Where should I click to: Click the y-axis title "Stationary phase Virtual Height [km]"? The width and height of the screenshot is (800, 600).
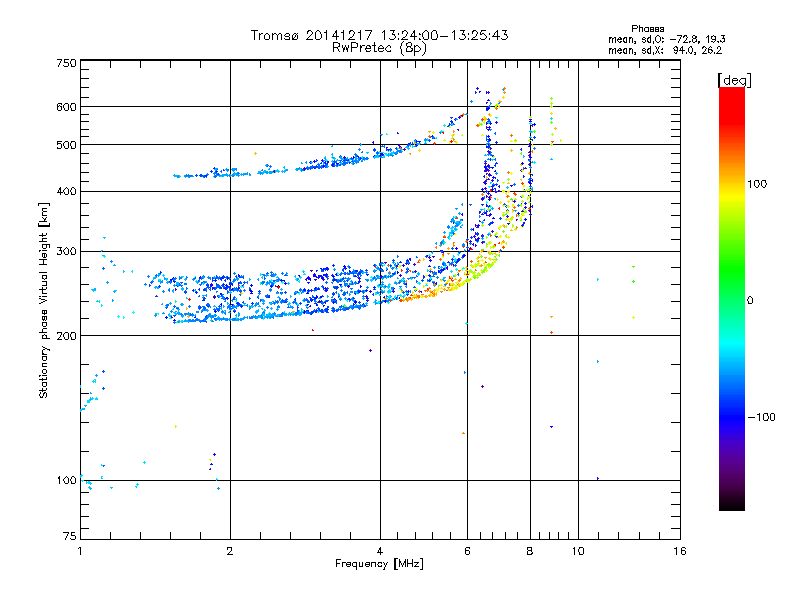click(44, 301)
